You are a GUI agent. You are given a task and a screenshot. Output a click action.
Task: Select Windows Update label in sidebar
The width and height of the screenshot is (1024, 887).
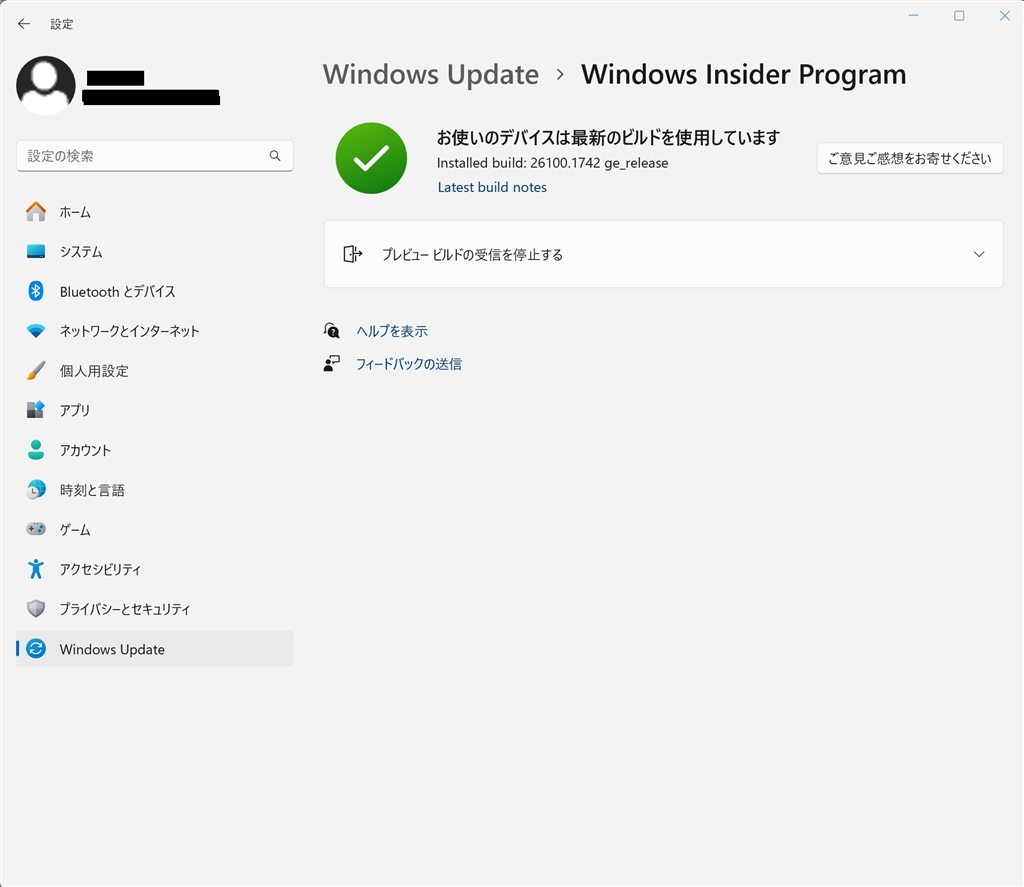[x=112, y=649]
